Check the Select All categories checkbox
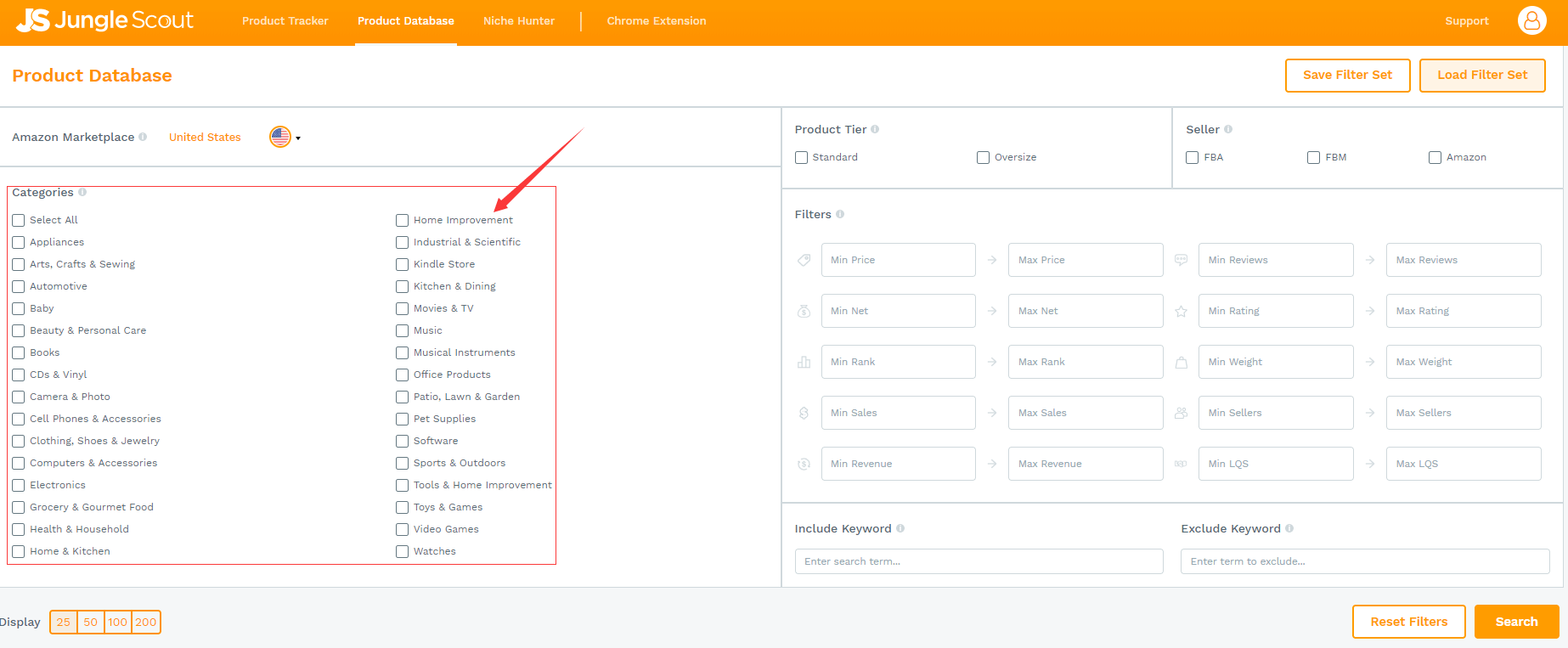Viewport: 1568px width, 648px height. (19, 220)
